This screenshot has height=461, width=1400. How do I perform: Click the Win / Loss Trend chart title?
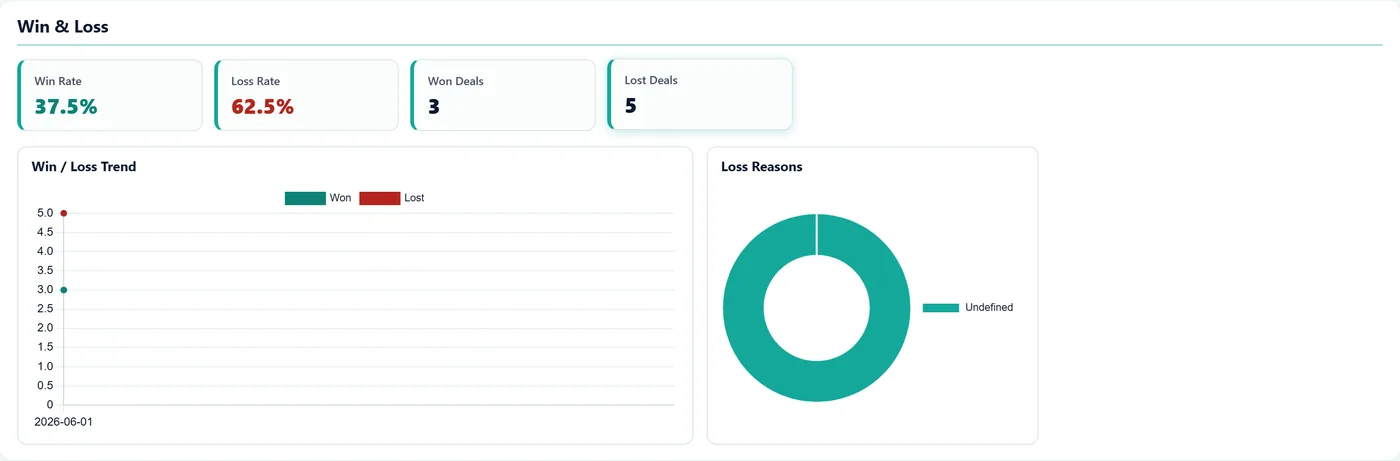(x=84, y=167)
